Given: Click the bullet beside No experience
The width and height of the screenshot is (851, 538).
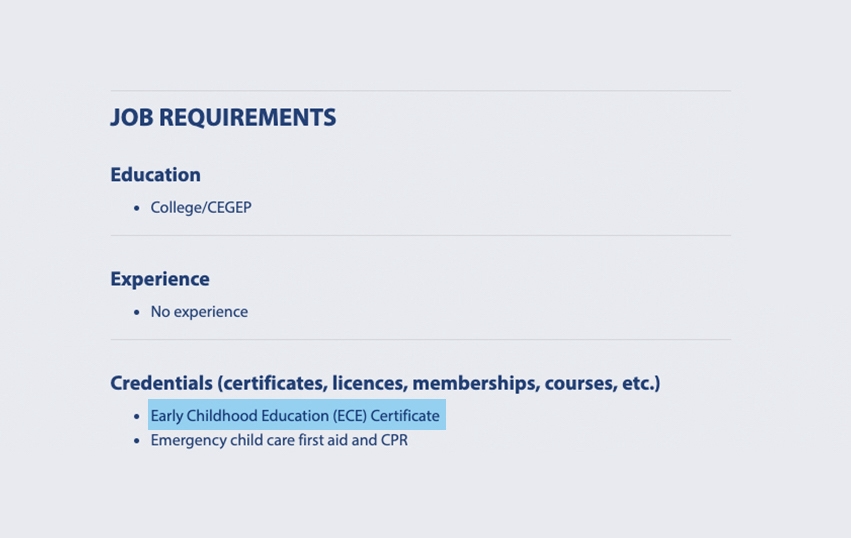Looking at the screenshot, I should pyautogui.click(x=137, y=313).
